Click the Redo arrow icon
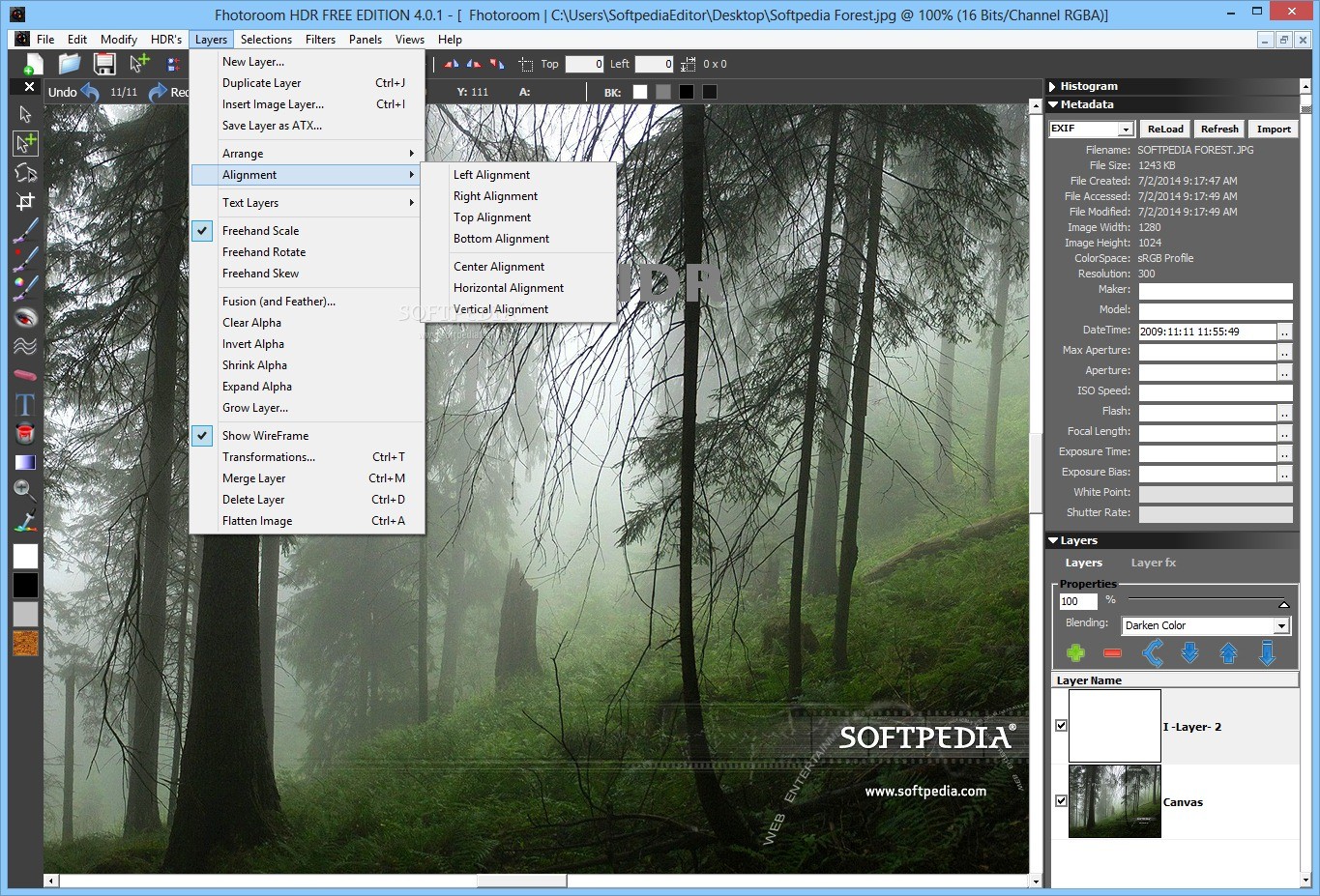The image size is (1320, 896). tap(158, 93)
